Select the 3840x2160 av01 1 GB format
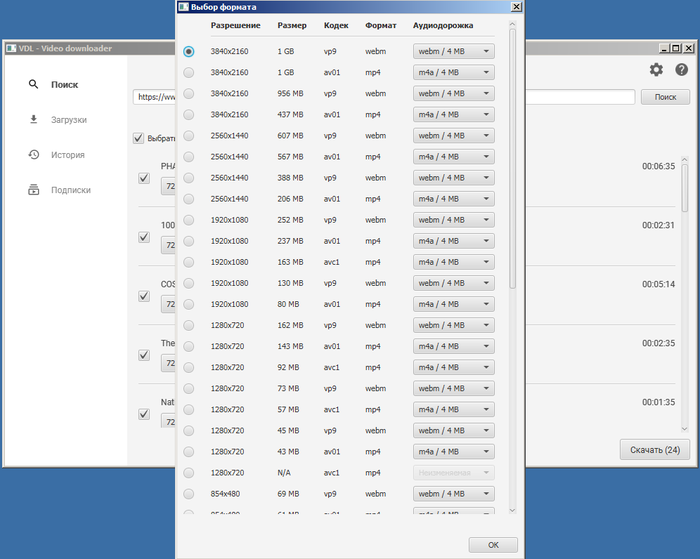Image resolution: width=700 pixels, height=559 pixels. 189,72
